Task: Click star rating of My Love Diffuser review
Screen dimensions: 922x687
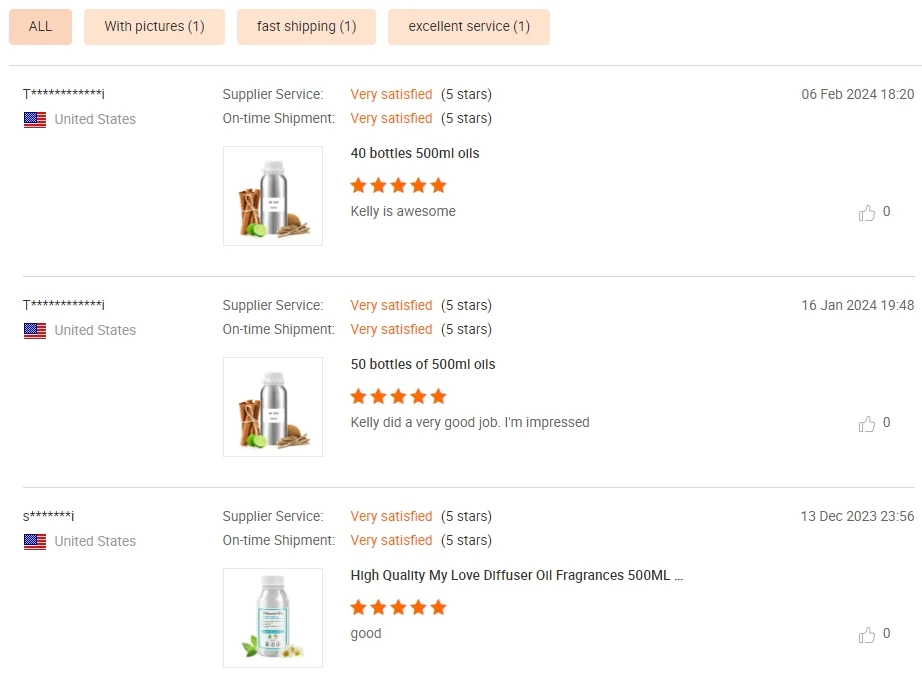Action: pos(398,607)
